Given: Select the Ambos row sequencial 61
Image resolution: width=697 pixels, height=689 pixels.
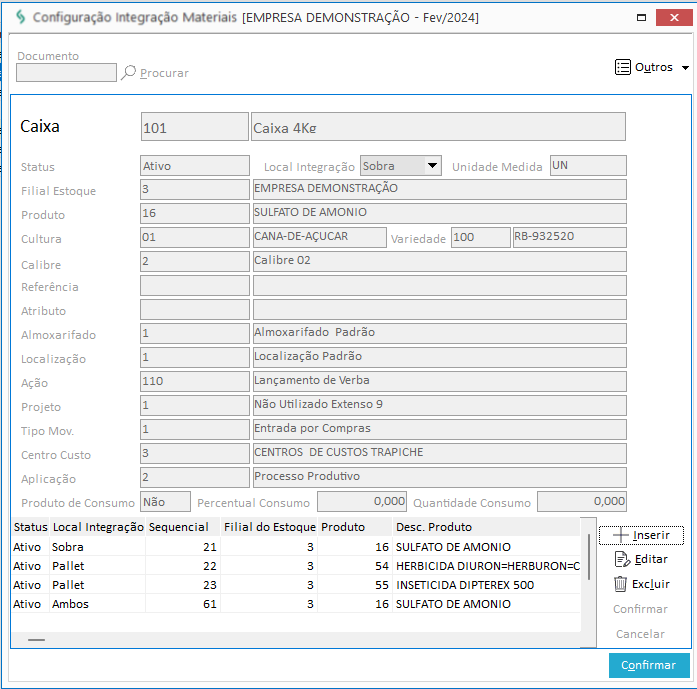Looking at the screenshot, I should click(x=295, y=604).
